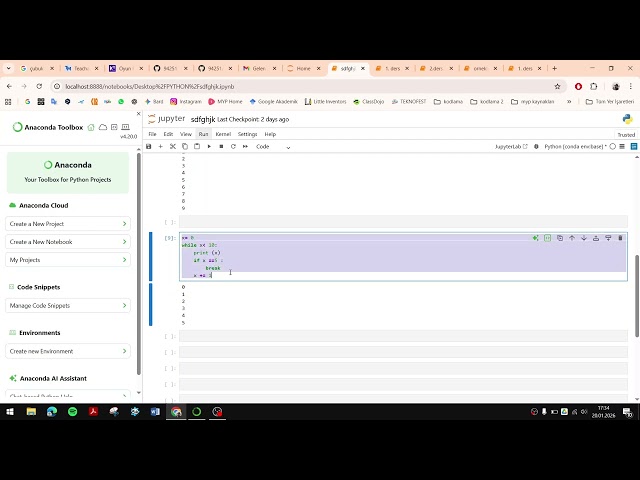The image size is (640, 480).
Task: Show more bookmarks with the double chevron
Action: tap(569, 102)
